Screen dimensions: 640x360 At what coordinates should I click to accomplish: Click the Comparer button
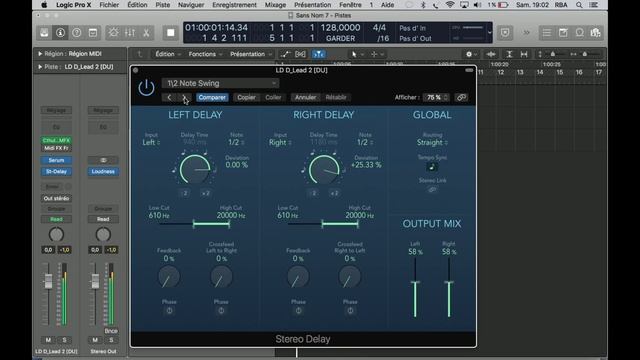pos(212,98)
